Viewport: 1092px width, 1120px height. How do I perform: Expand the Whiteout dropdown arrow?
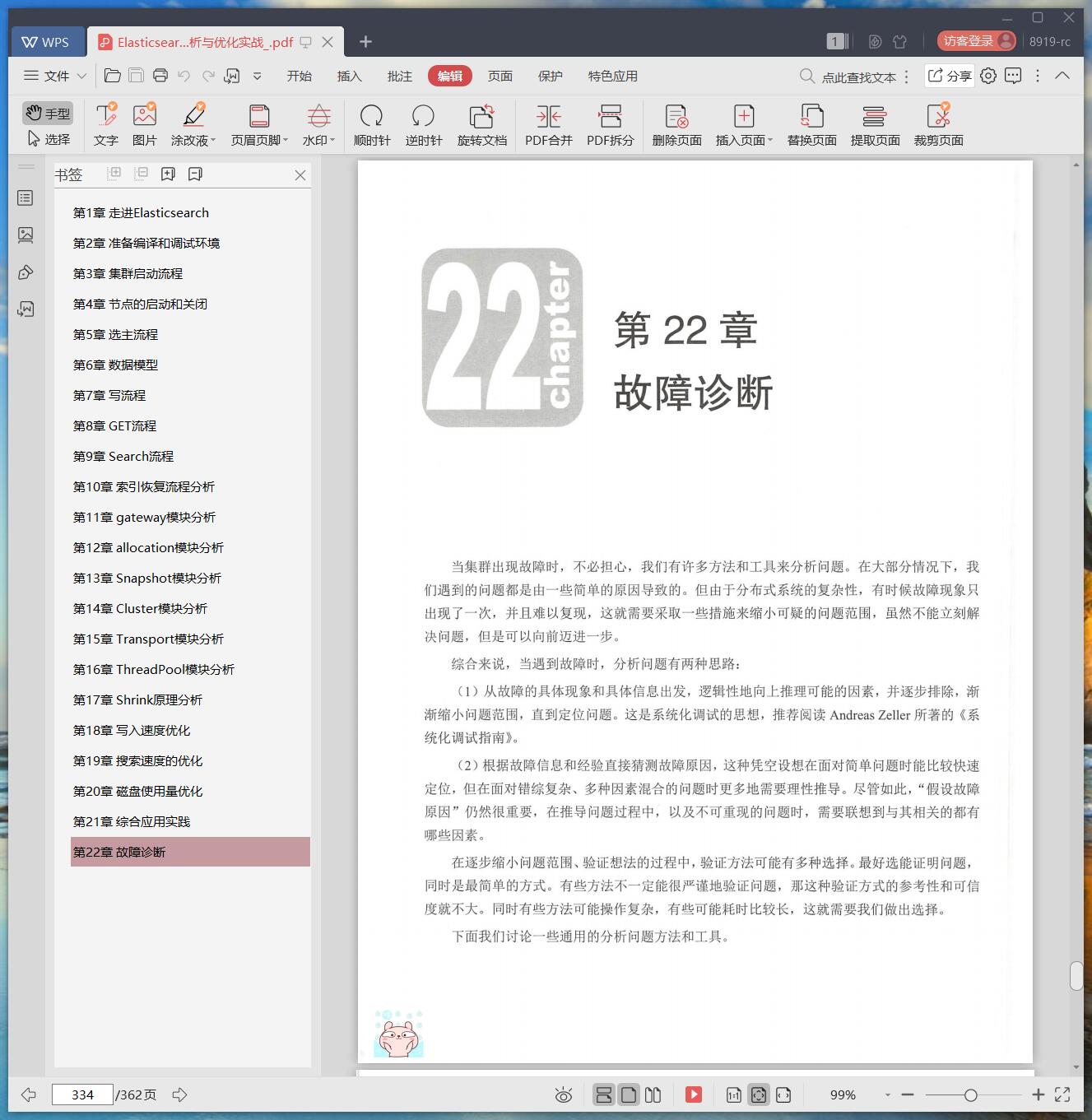213,141
